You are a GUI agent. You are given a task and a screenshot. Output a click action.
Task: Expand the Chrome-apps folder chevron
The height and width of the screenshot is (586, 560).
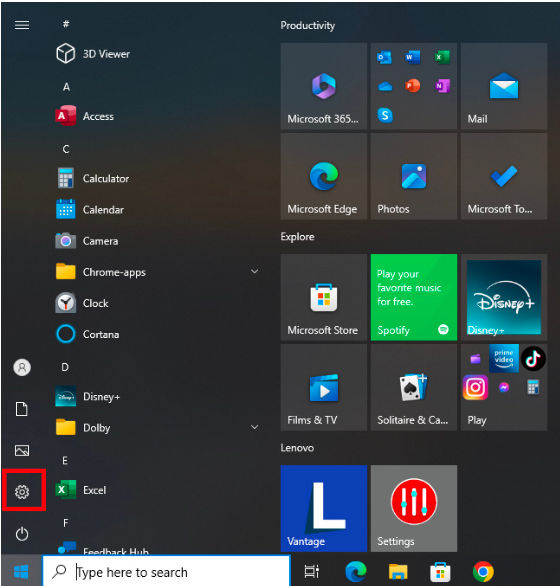tap(255, 271)
